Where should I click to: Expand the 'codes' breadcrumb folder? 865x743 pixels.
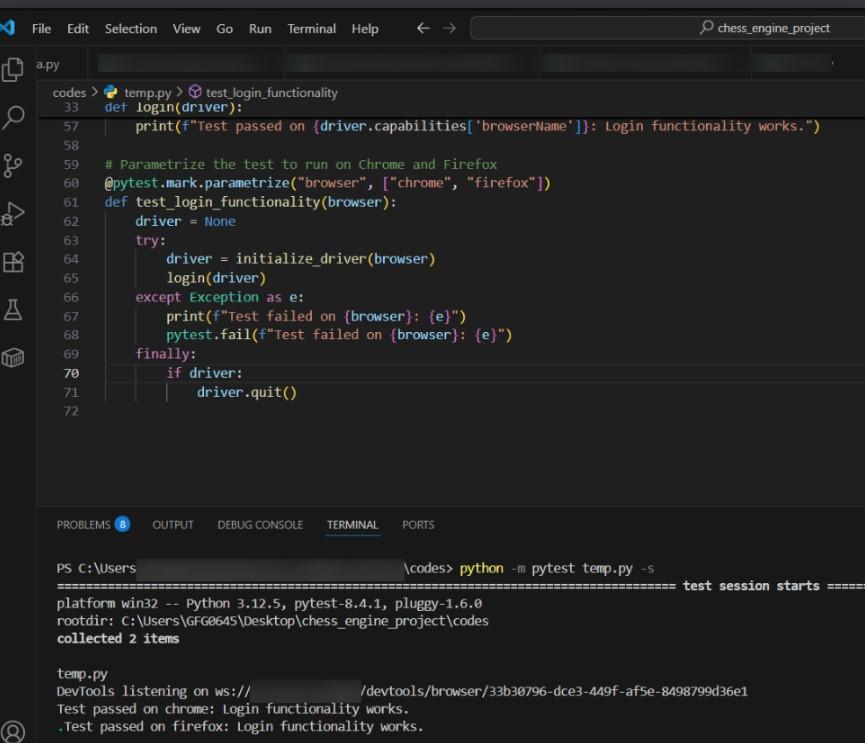(69, 92)
